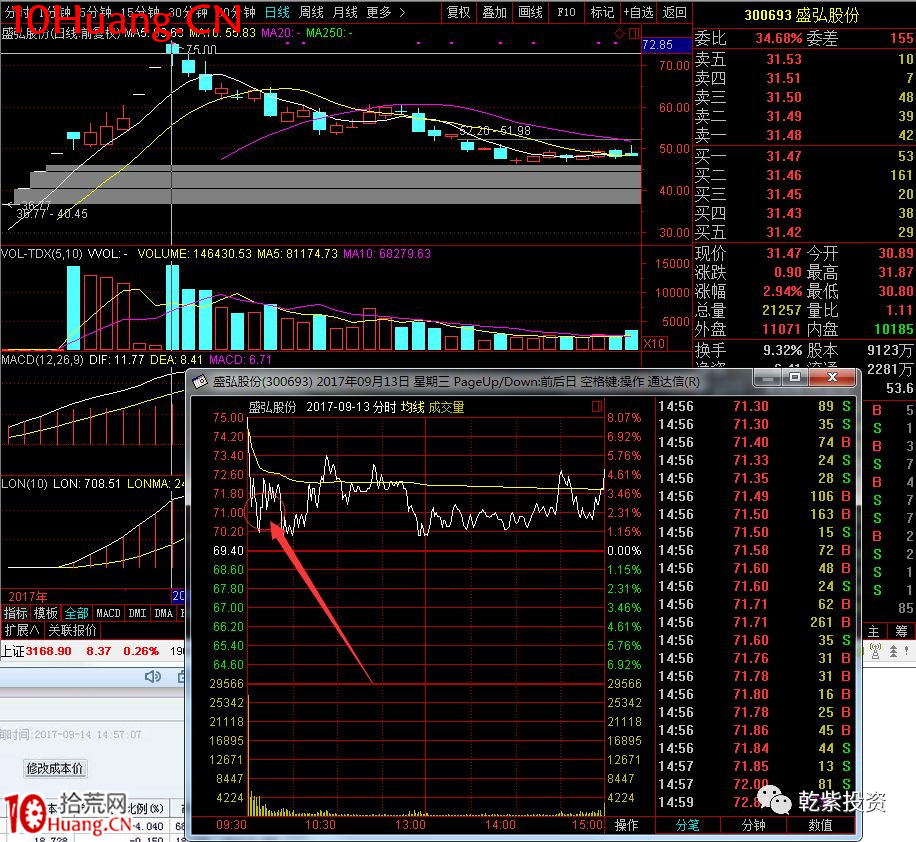Click the red panel-layout icon above chart

pyautogui.click(x=634, y=34)
